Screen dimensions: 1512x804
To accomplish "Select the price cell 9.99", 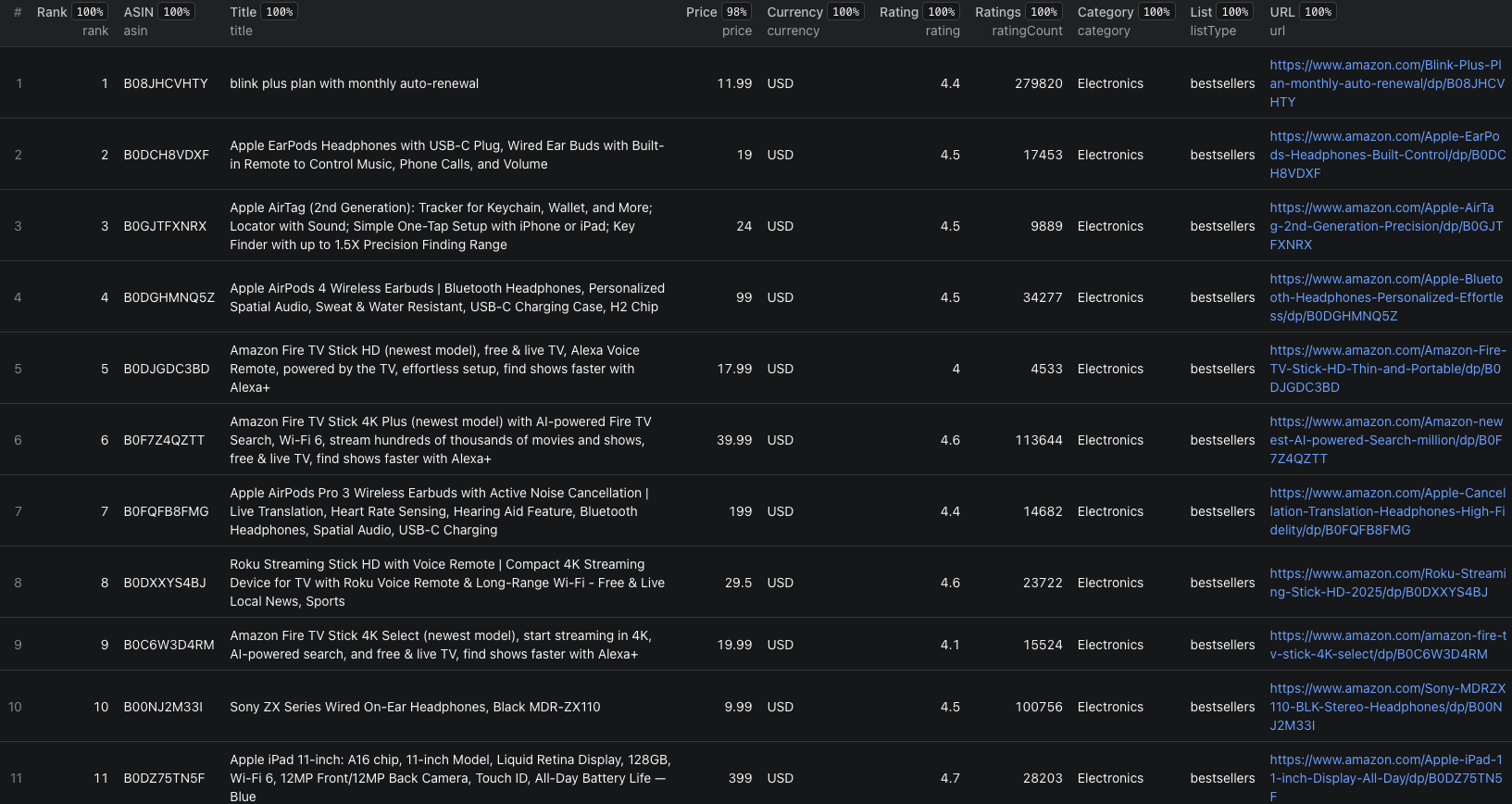I will (739, 707).
